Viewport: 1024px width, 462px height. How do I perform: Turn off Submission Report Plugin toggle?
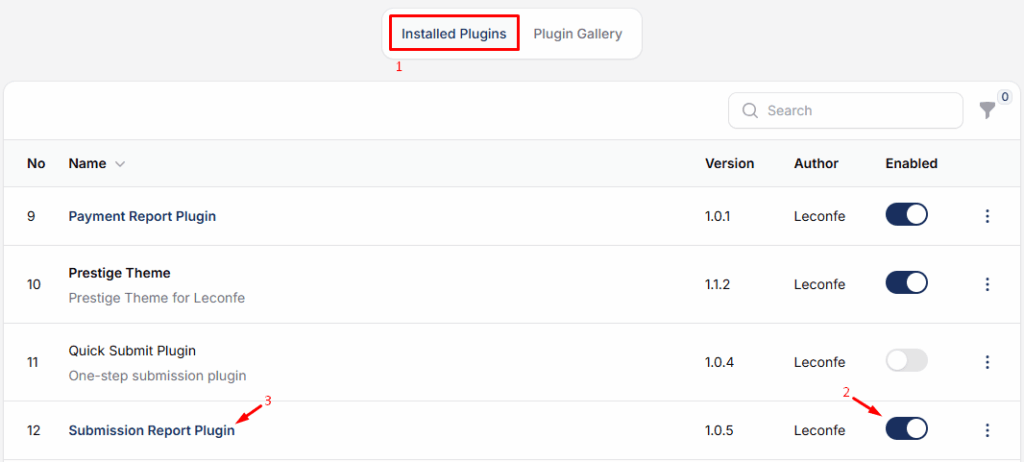(x=906, y=429)
